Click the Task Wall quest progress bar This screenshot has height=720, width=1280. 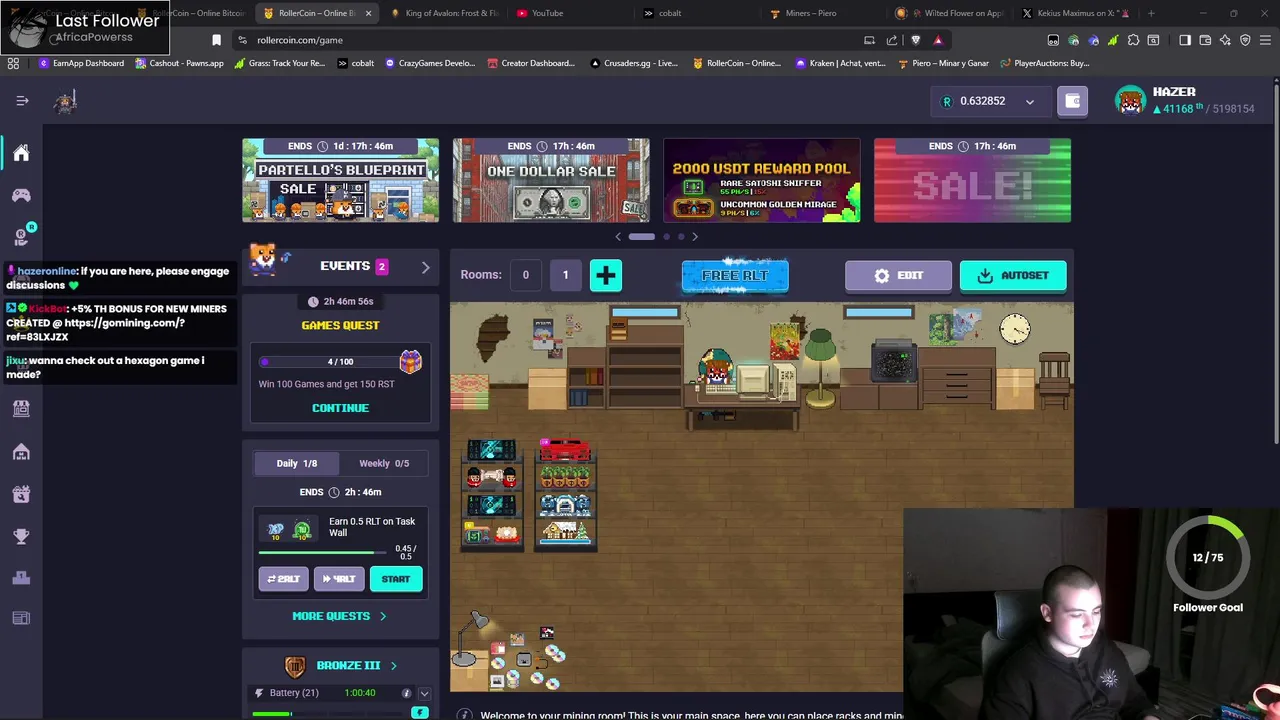(323, 552)
